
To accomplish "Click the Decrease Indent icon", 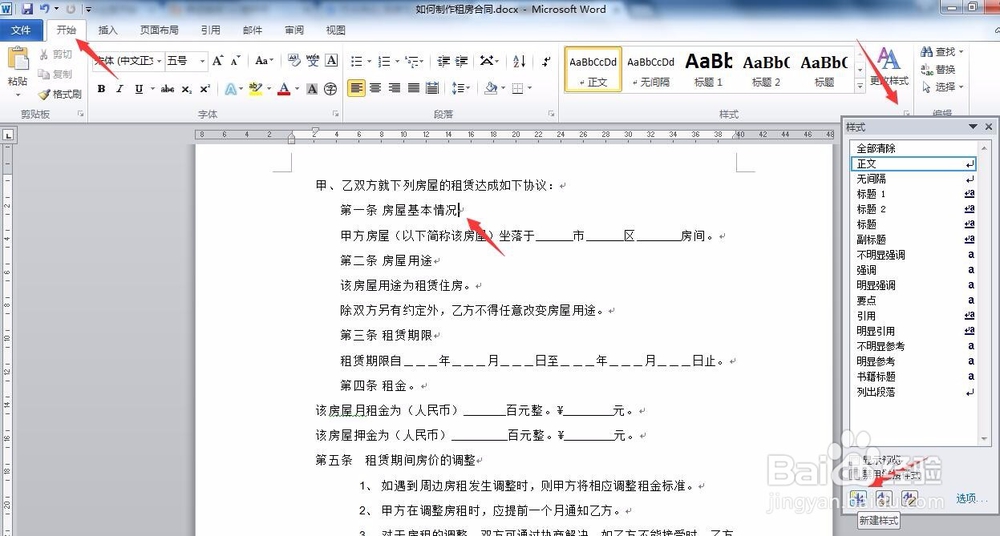I will click(443, 61).
